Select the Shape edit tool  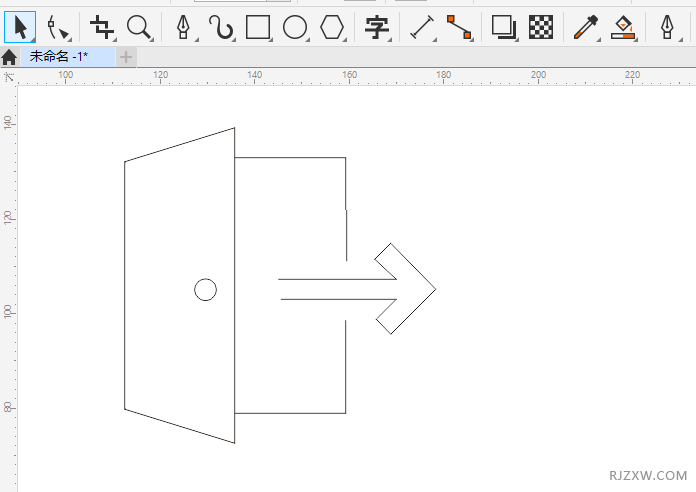coord(58,27)
